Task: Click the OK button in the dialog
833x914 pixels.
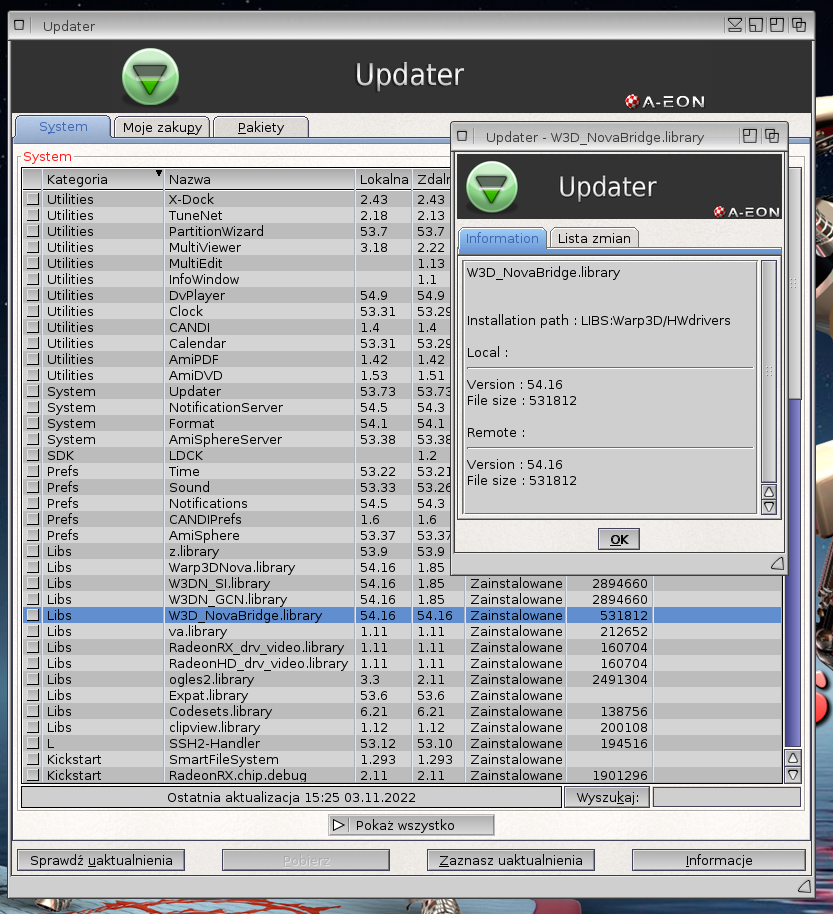Action: [618, 539]
